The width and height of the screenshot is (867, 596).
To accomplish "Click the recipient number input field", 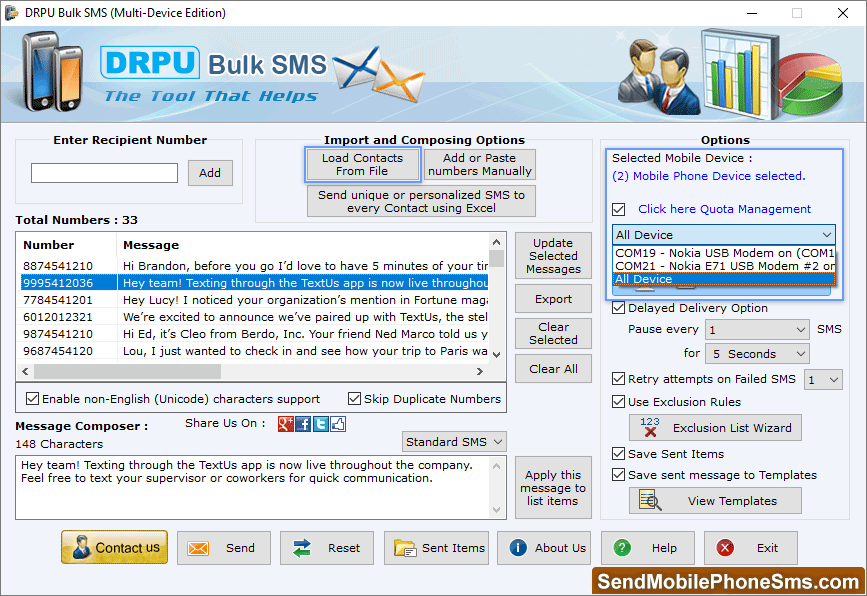I will [105, 173].
